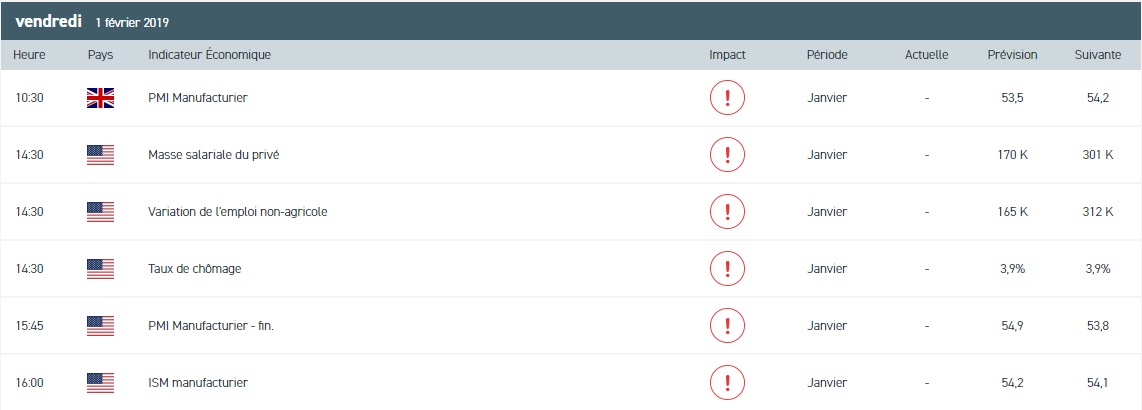Click the Indicateur Économique column header
The height and width of the screenshot is (410, 1142).
click(209, 55)
